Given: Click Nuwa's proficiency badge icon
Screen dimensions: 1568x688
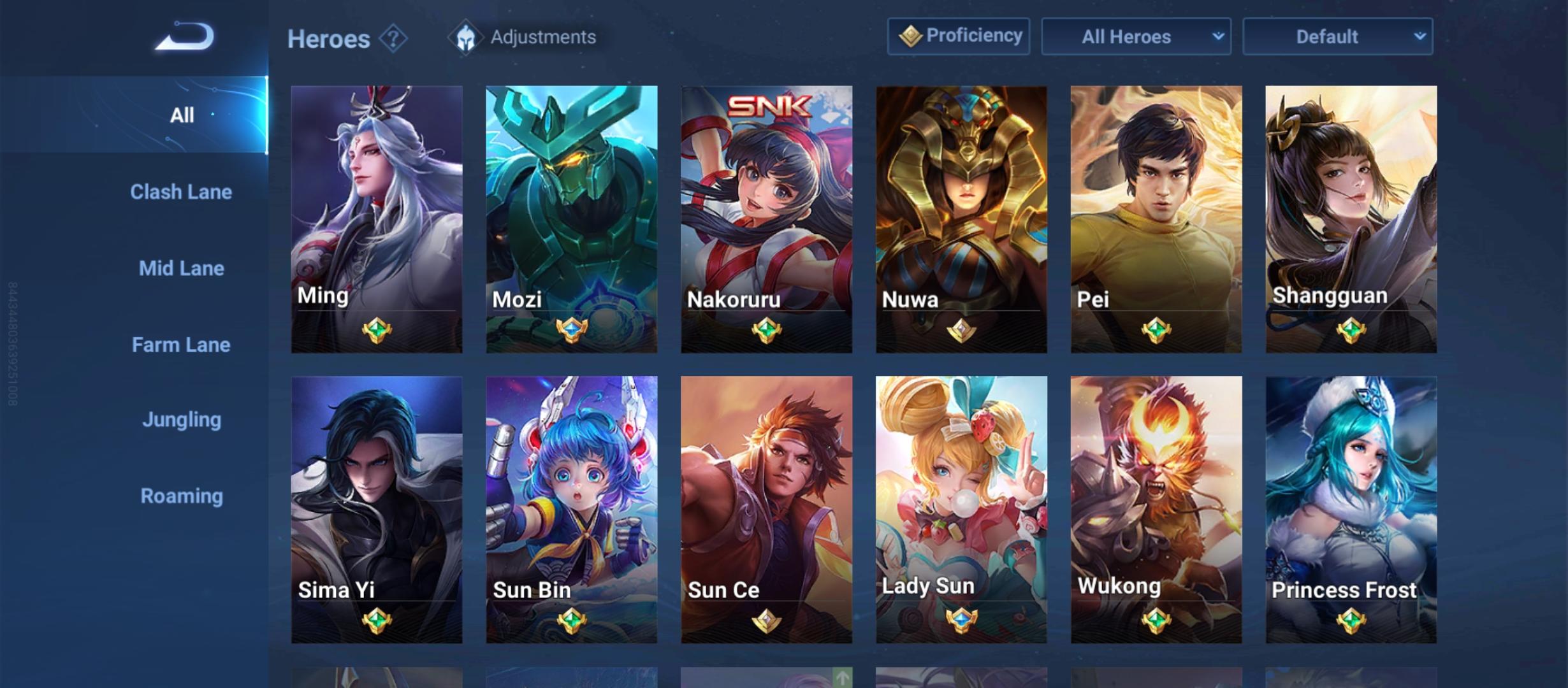Looking at the screenshot, I should (961, 331).
